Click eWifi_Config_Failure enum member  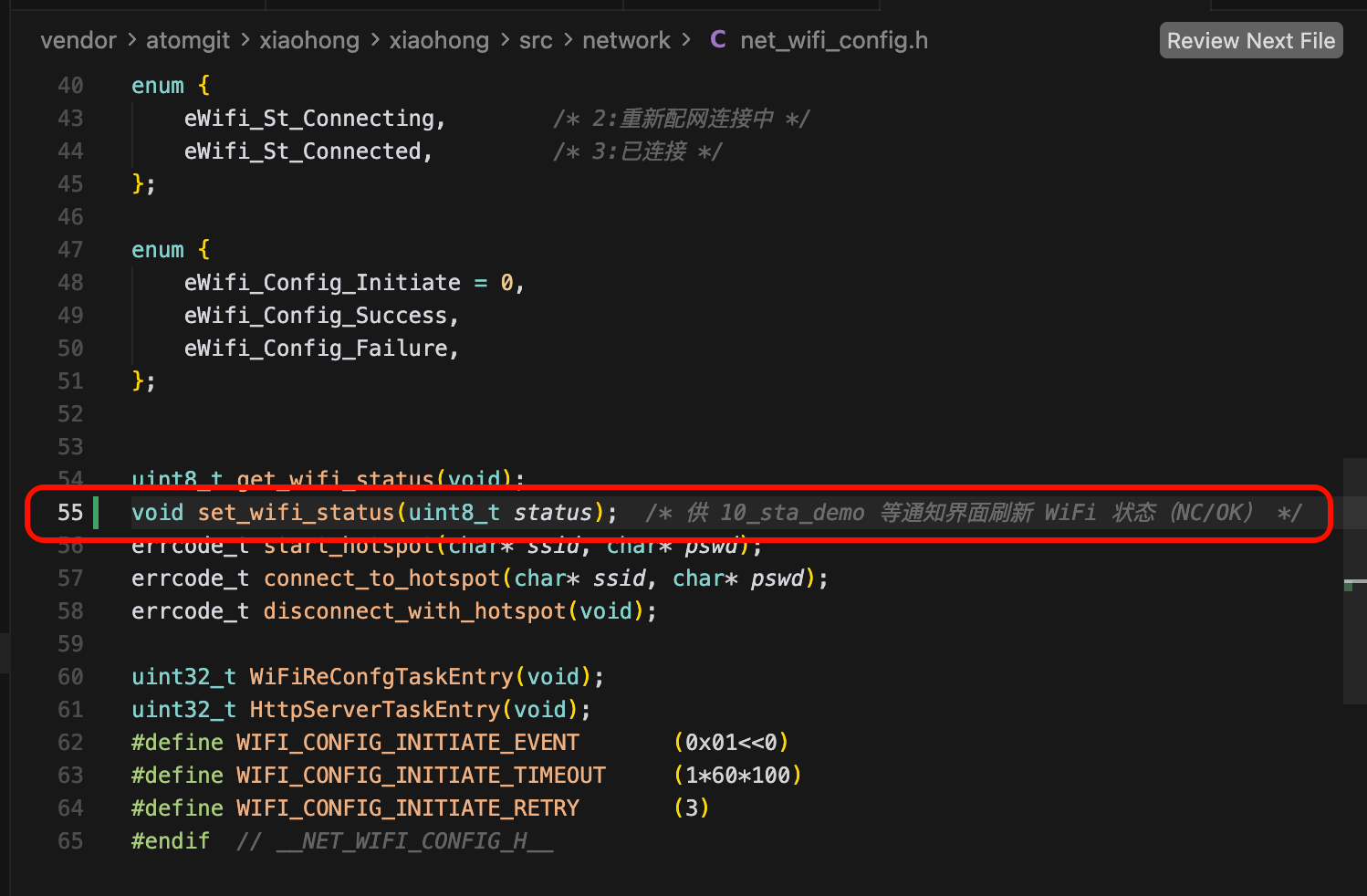click(x=316, y=349)
